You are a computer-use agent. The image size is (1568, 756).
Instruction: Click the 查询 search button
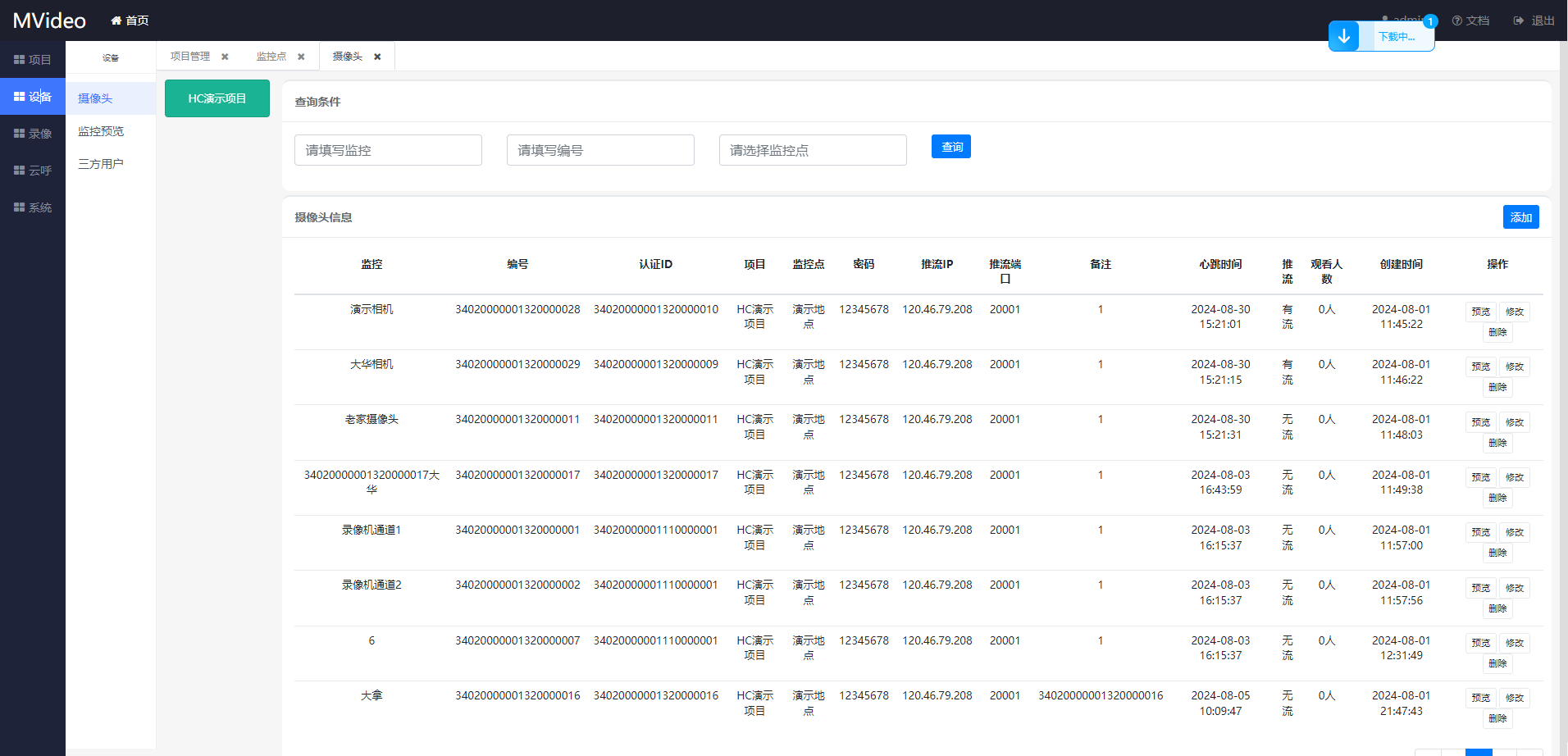[951, 147]
